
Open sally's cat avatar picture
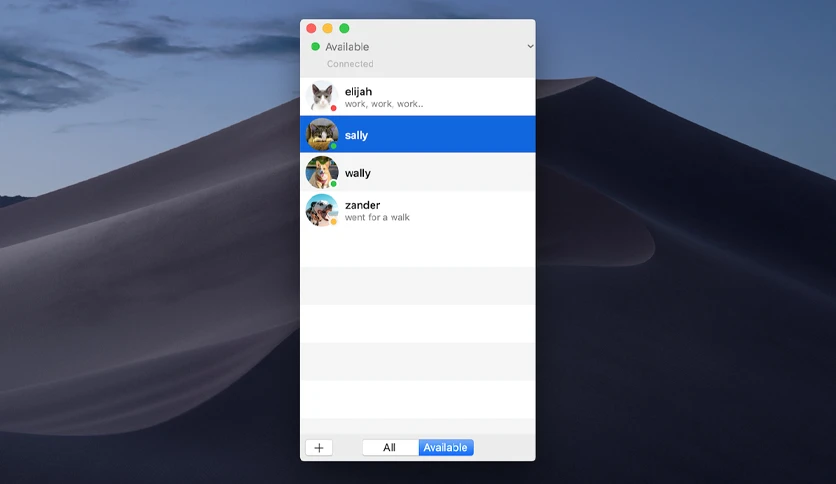point(321,134)
